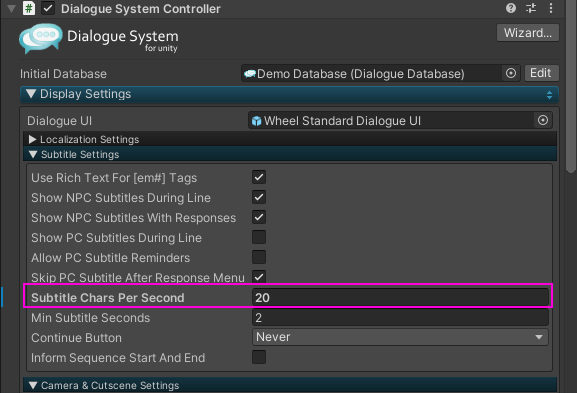Open the component three-dot context menu
This screenshot has height=393, width=577.
click(x=551, y=8)
